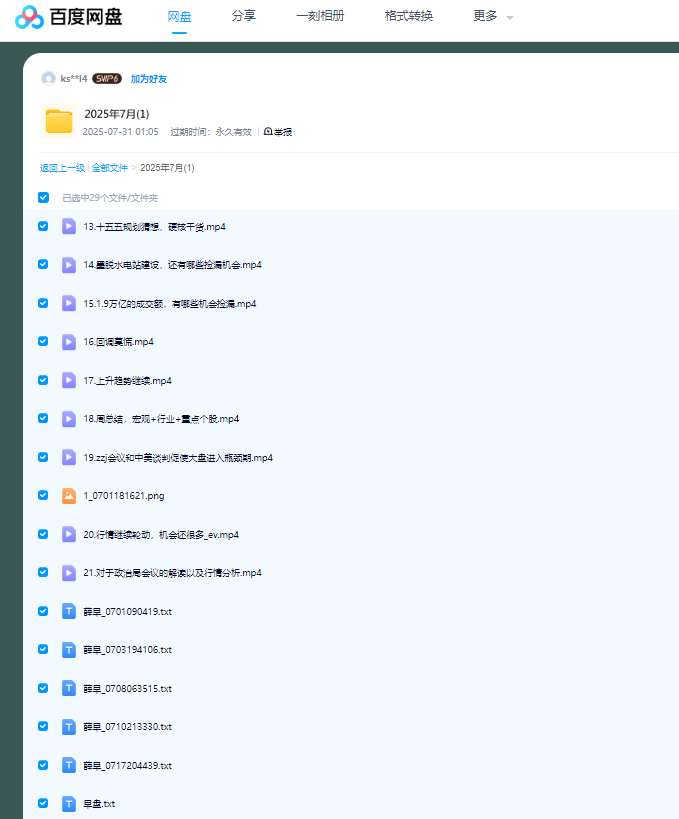
Task: Uncheck checkbox for 19.zzj会议 video
Action: click(43, 457)
